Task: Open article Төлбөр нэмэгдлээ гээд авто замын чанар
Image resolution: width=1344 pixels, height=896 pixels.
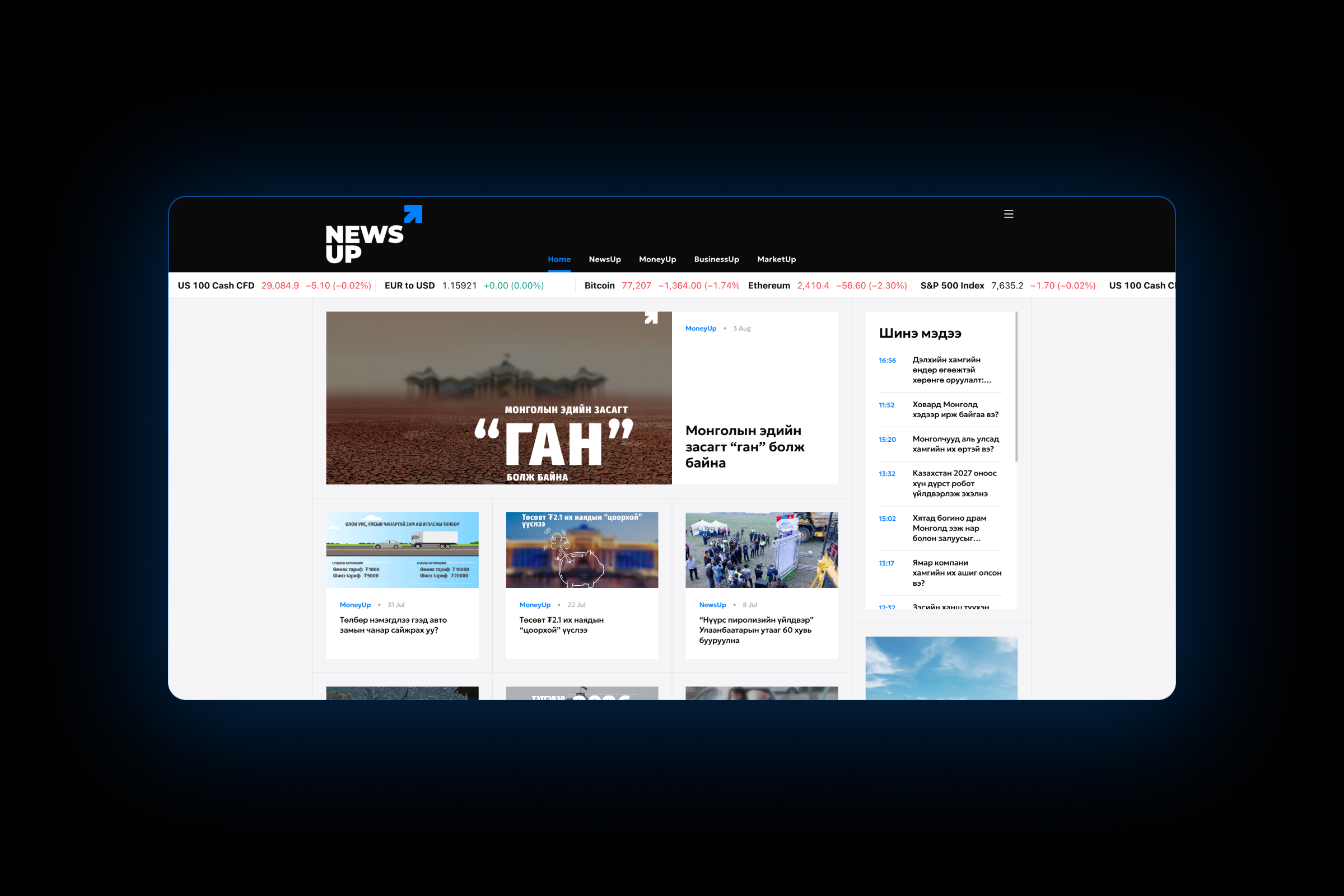Action: pyautogui.click(x=393, y=625)
